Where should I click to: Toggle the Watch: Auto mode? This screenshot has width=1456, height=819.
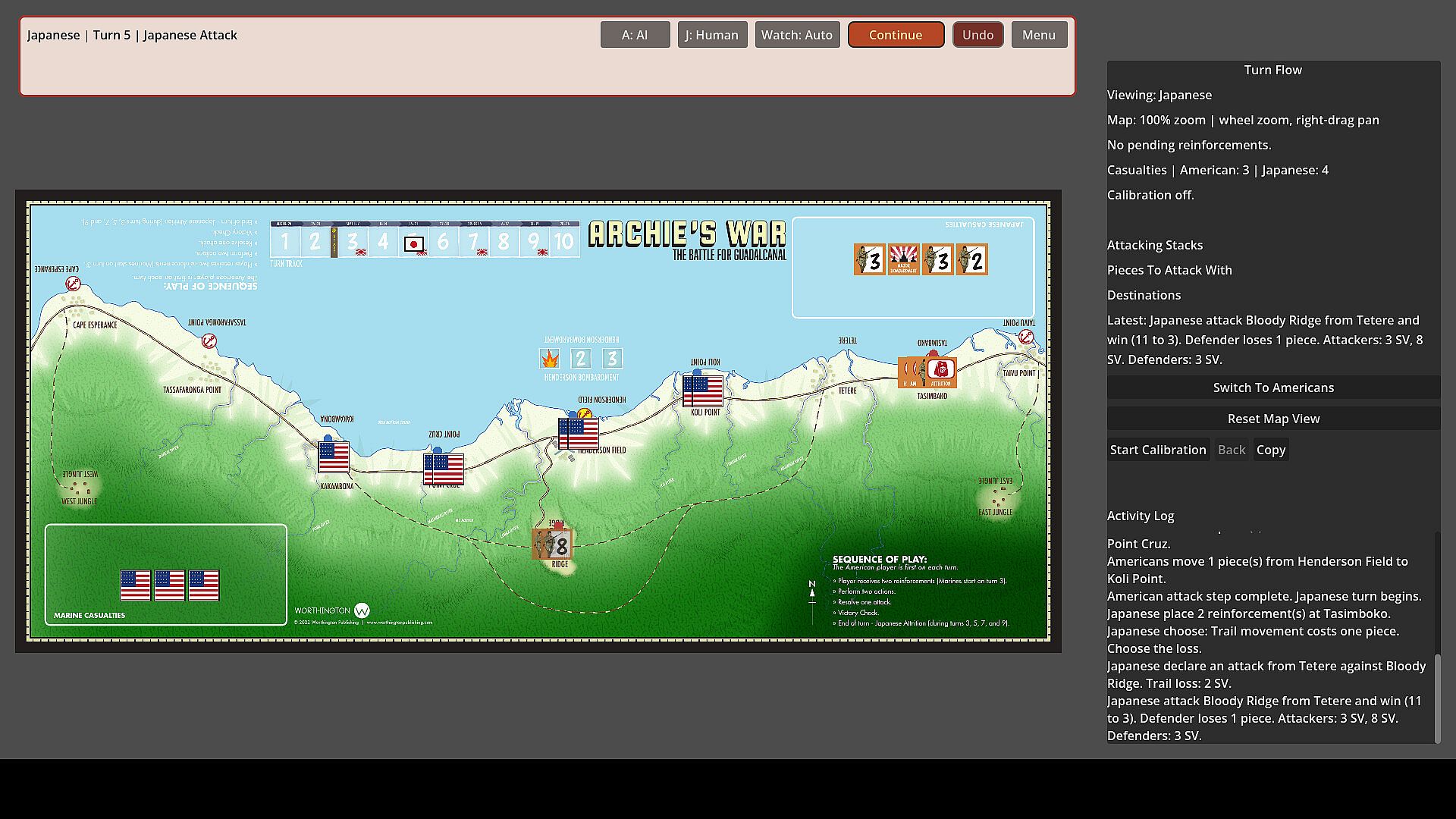797,35
